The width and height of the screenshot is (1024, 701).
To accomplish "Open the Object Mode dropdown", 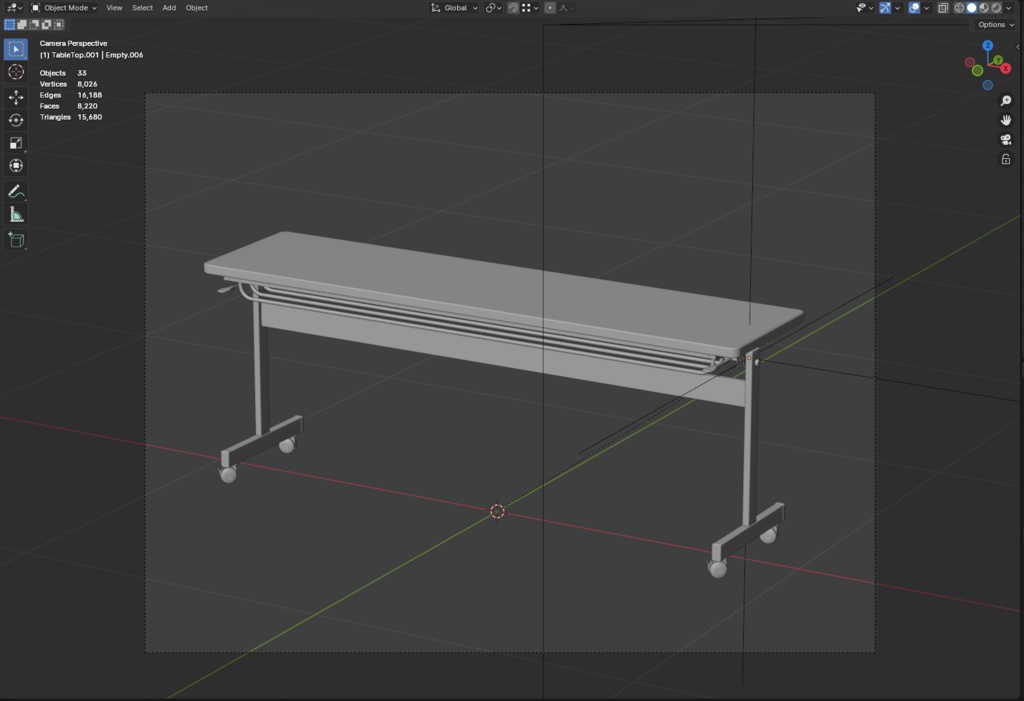I will 64,8.
